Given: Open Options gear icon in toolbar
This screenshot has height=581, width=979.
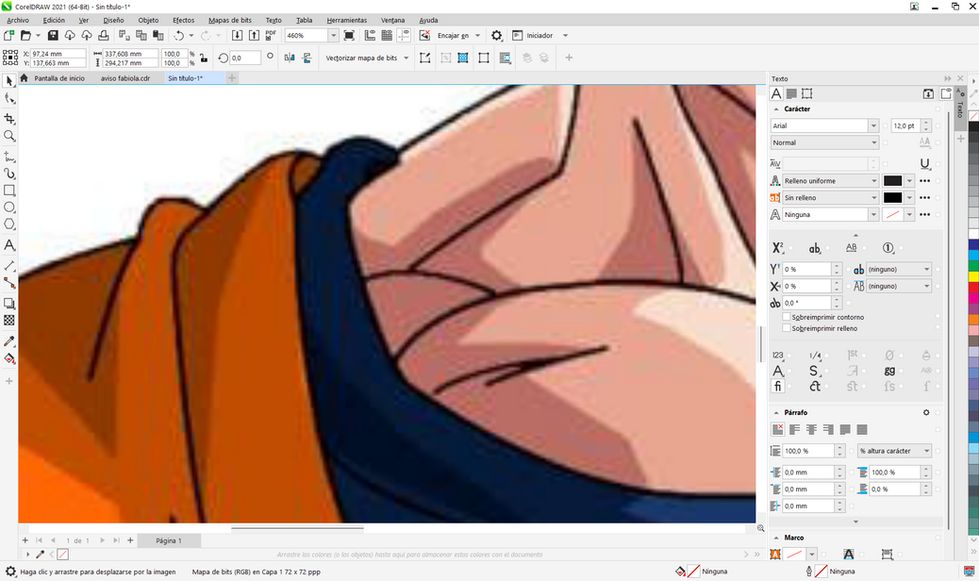Looking at the screenshot, I should 496,36.
